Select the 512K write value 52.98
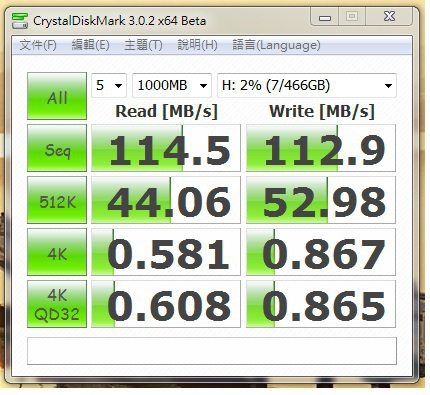430x395 pixels. point(321,200)
